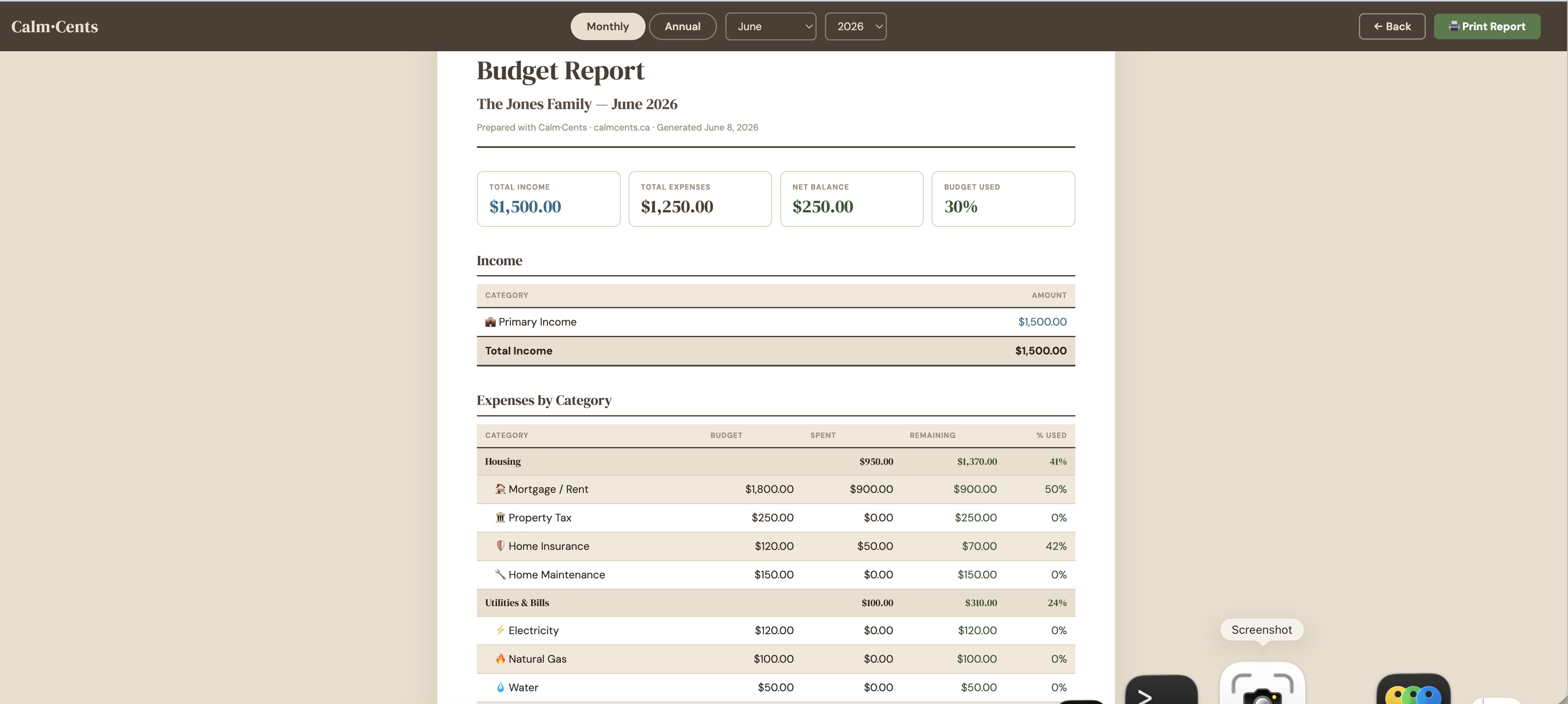
Task: Click the water drop icon for Water
Action: pos(500,687)
